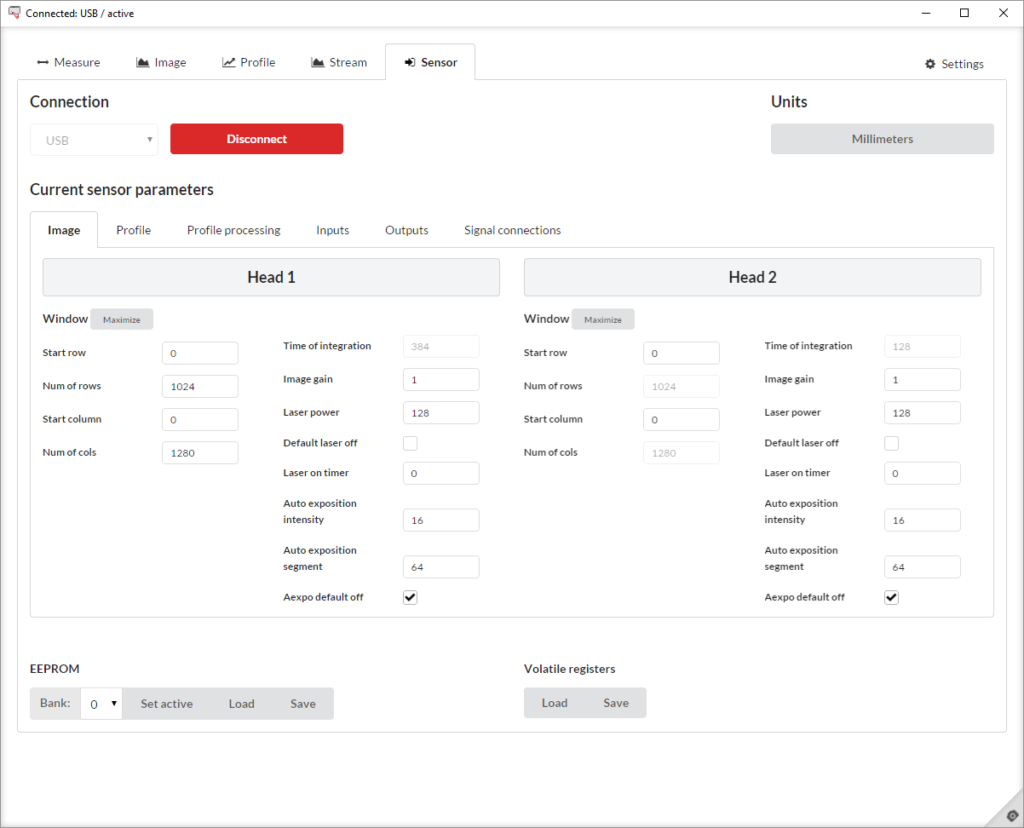This screenshot has height=828, width=1024.
Task: Click the gear icon beside Settings
Action: pos(930,64)
